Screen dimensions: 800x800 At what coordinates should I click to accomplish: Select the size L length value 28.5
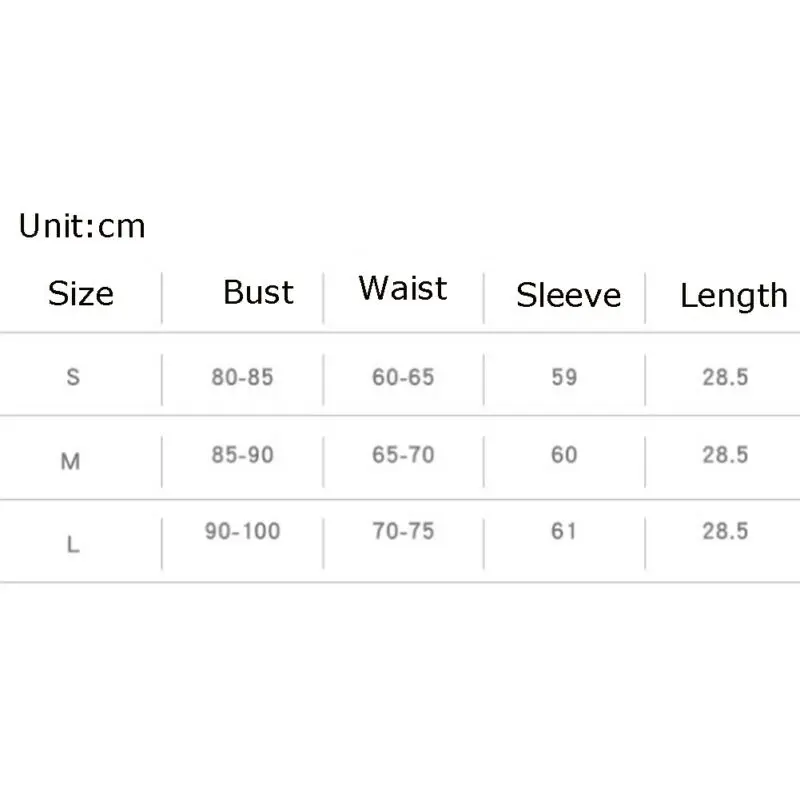coord(725,531)
